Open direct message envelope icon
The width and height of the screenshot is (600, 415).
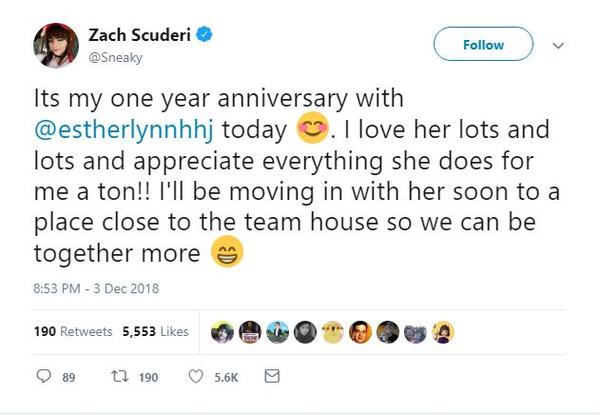coord(271,376)
